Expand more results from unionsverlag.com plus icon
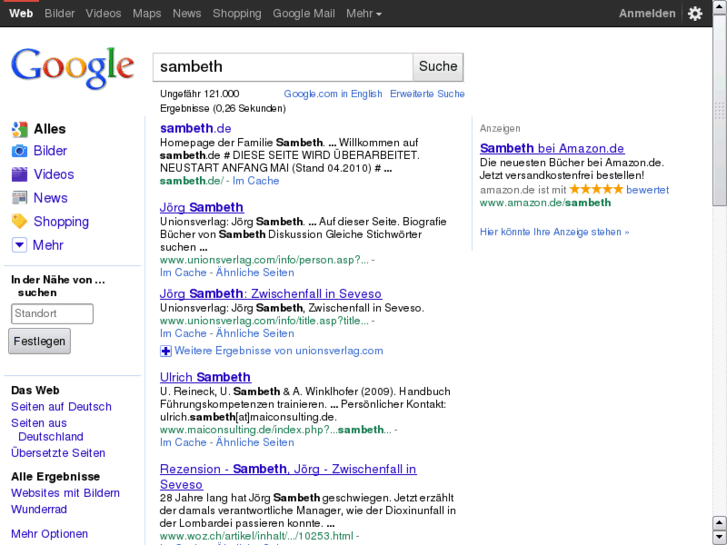Screen dimensions: 727x545 coord(166,351)
